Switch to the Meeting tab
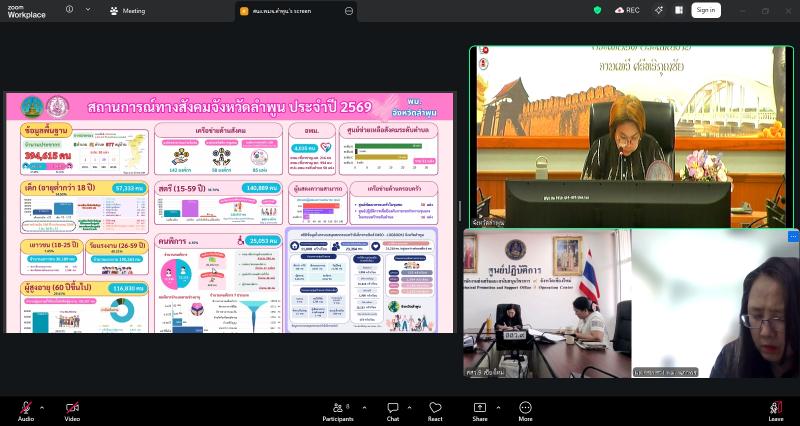 (128, 11)
